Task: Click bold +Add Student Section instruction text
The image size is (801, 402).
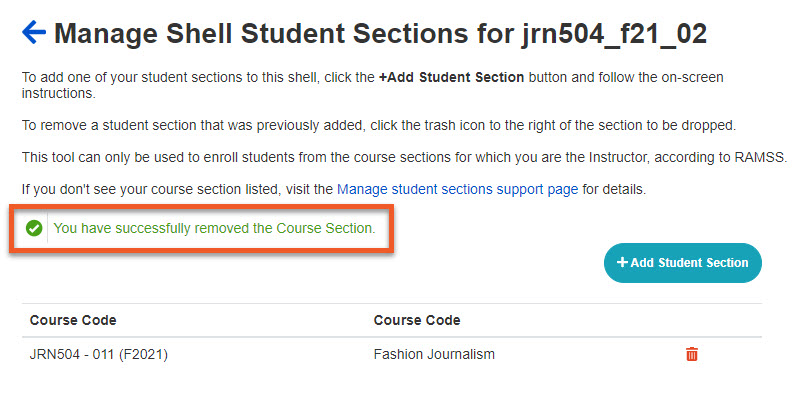Action: tap(451, 77)
